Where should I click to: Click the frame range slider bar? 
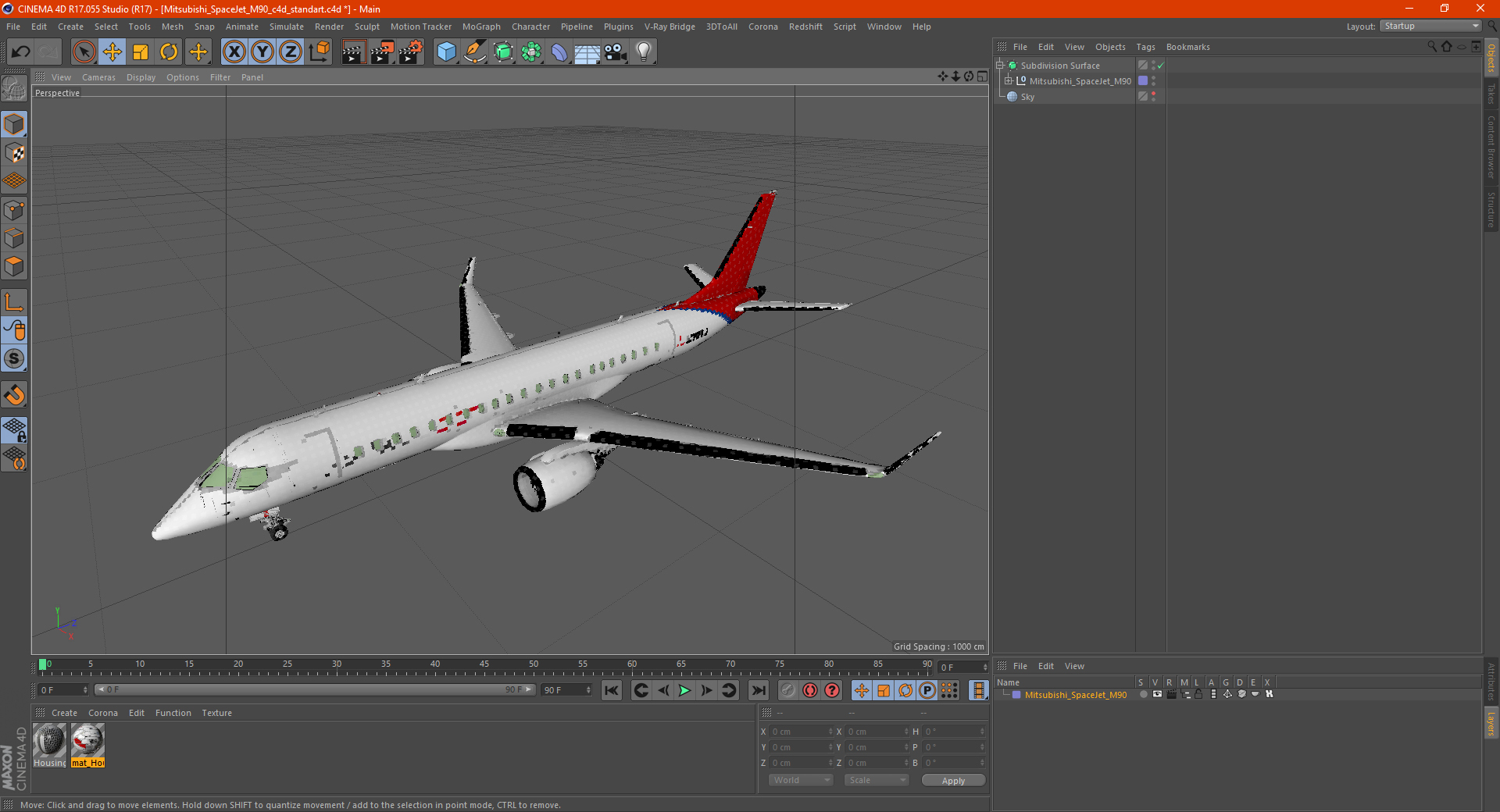[x=315, y=689]
